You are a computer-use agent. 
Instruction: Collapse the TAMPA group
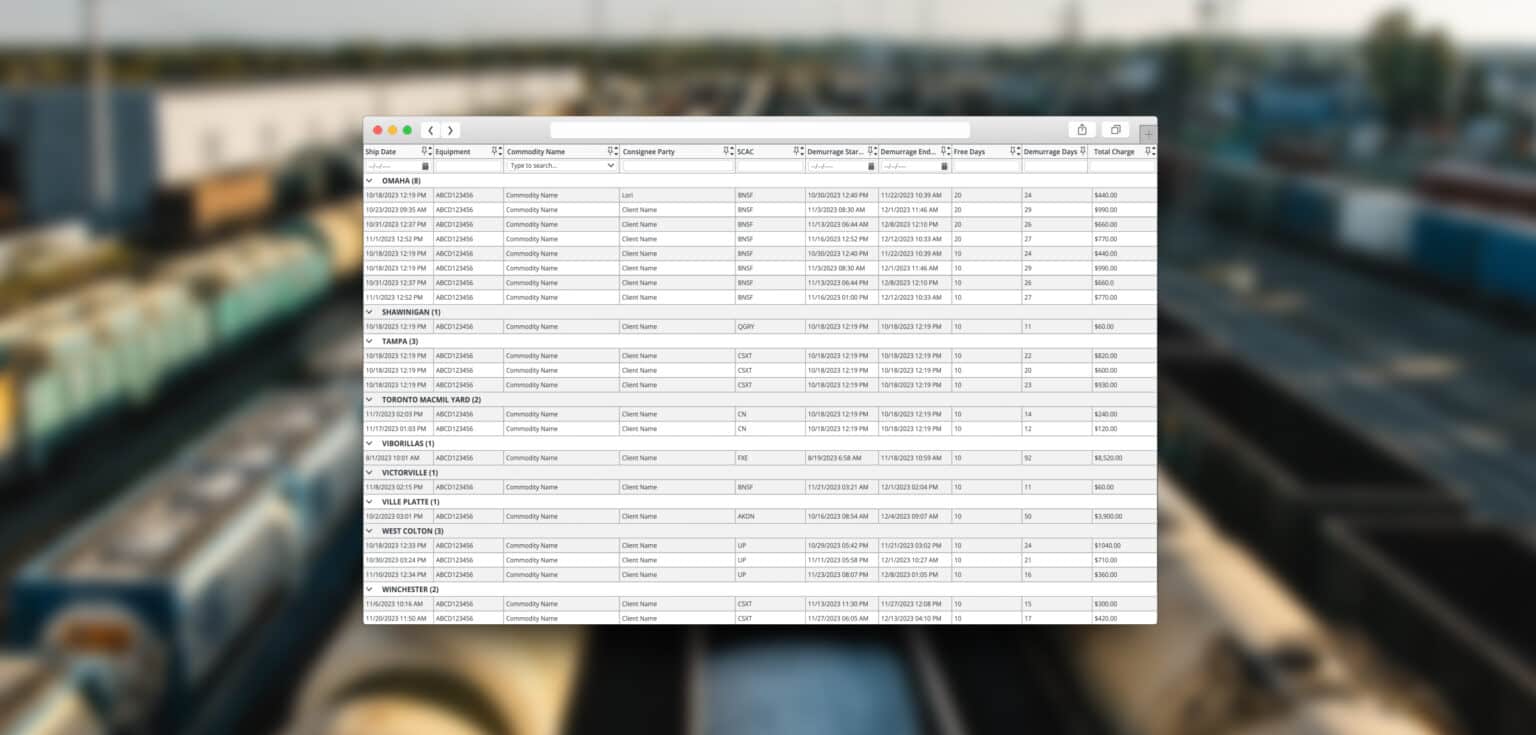point(370,341)
